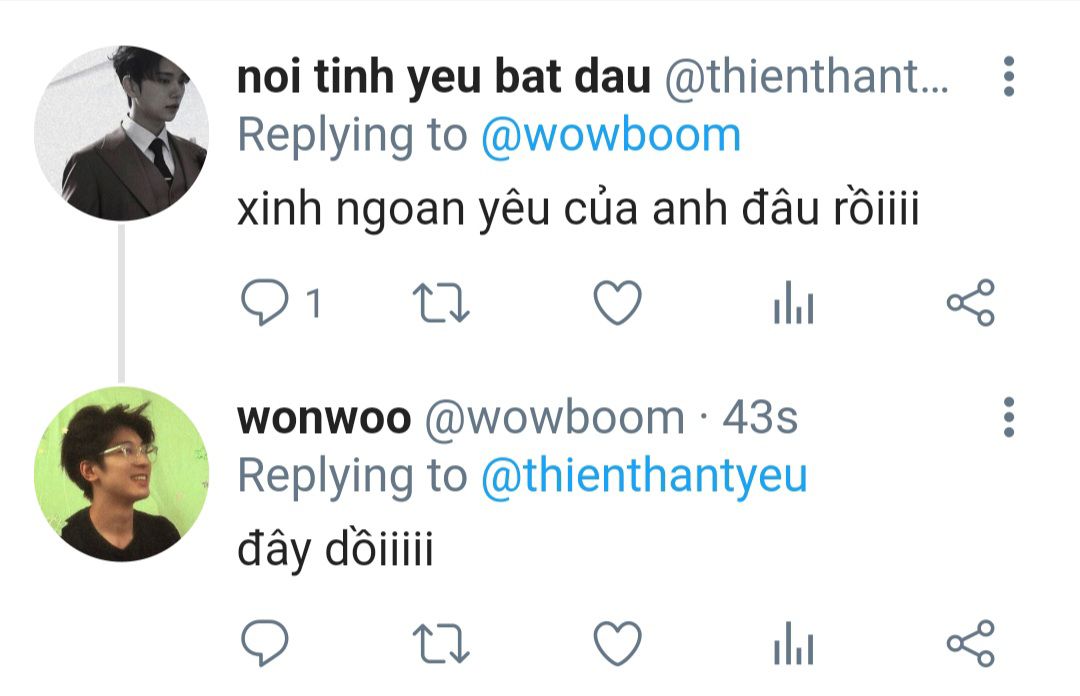Open more options for first tweet
The width and height of the screenshot is (1080, 696).
1009,76
